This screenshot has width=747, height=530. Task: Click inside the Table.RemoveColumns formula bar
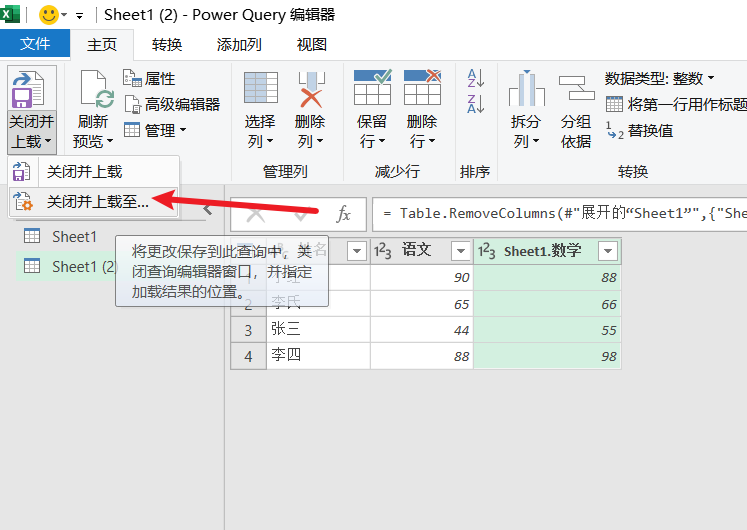(559, 214)
